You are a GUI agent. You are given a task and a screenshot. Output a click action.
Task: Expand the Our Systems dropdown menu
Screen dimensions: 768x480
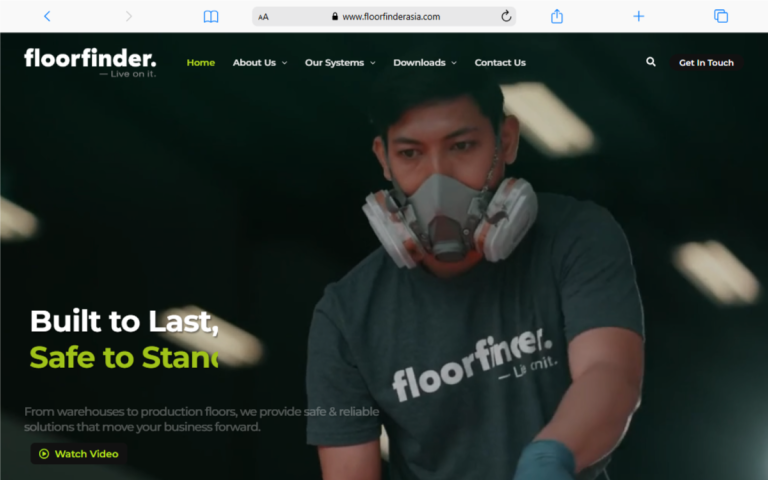pyautogui.click(x=340, y=62)
